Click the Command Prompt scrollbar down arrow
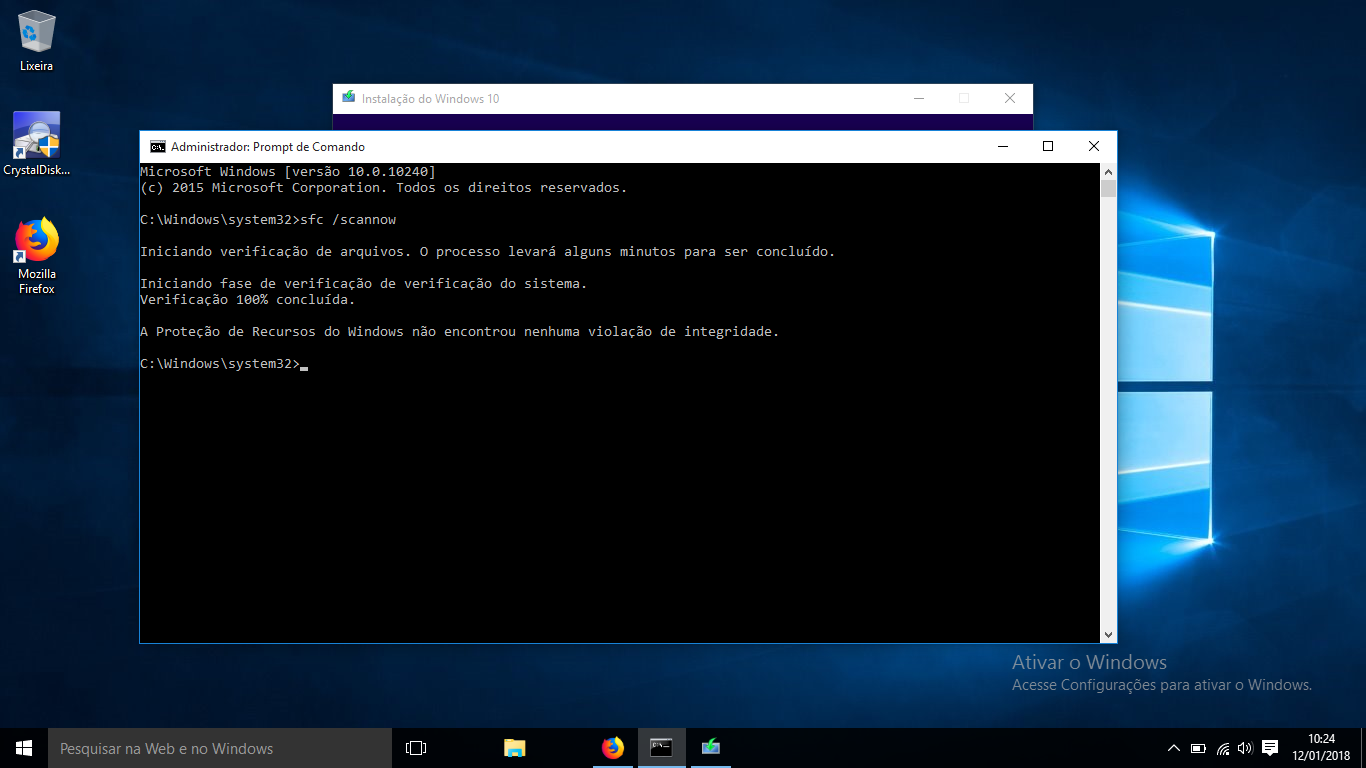 [1108, 634]
